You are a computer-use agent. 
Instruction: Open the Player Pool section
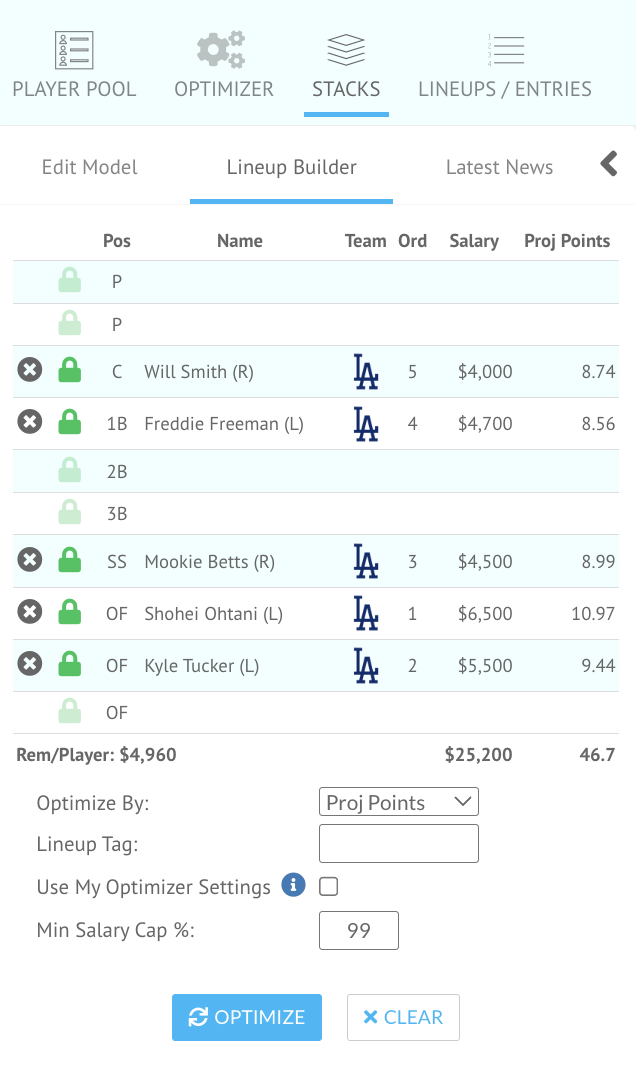pyautogui.click(x=74, y=65)
